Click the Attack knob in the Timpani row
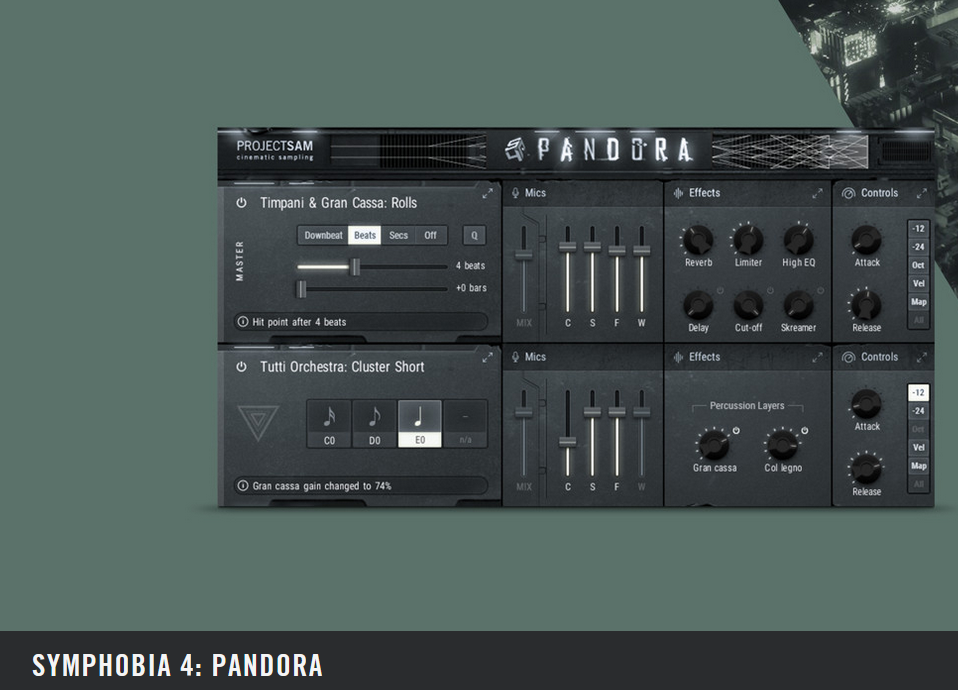The height and width of the screenshot is (690, 958). (866, 239)
